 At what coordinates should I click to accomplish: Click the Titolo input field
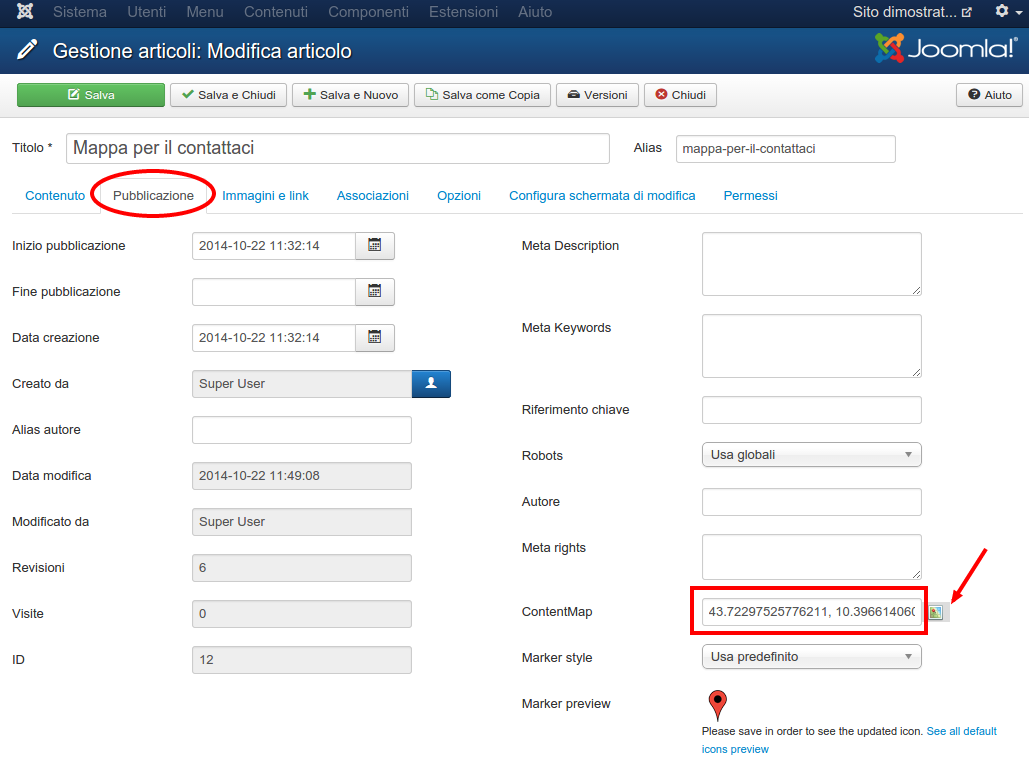pyautogui.click(x=337, y=148)
